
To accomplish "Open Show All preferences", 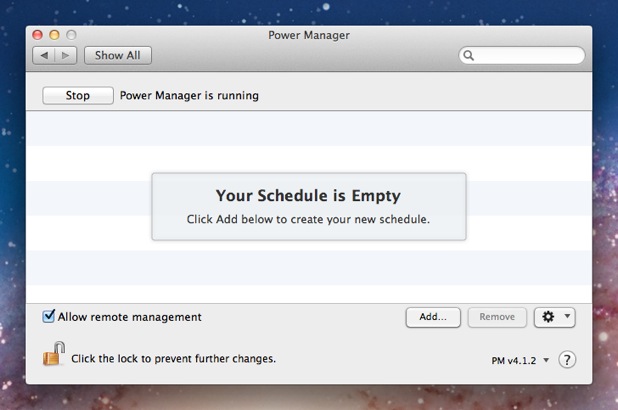I will pyautogui.click(x=117, y=56).
